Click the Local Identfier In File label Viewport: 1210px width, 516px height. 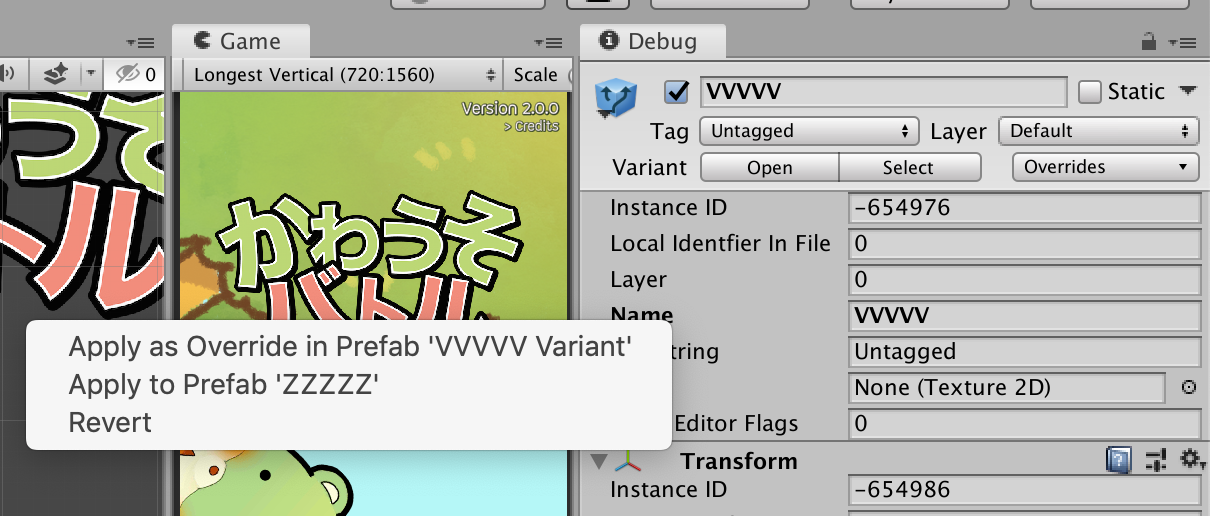coord(720,244)
